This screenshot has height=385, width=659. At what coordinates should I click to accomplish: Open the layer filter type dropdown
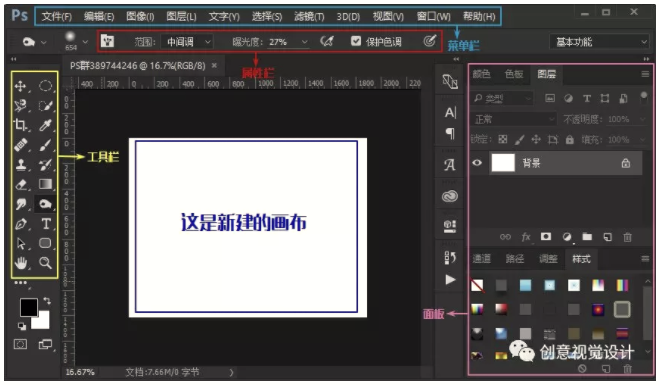(502, 99)
